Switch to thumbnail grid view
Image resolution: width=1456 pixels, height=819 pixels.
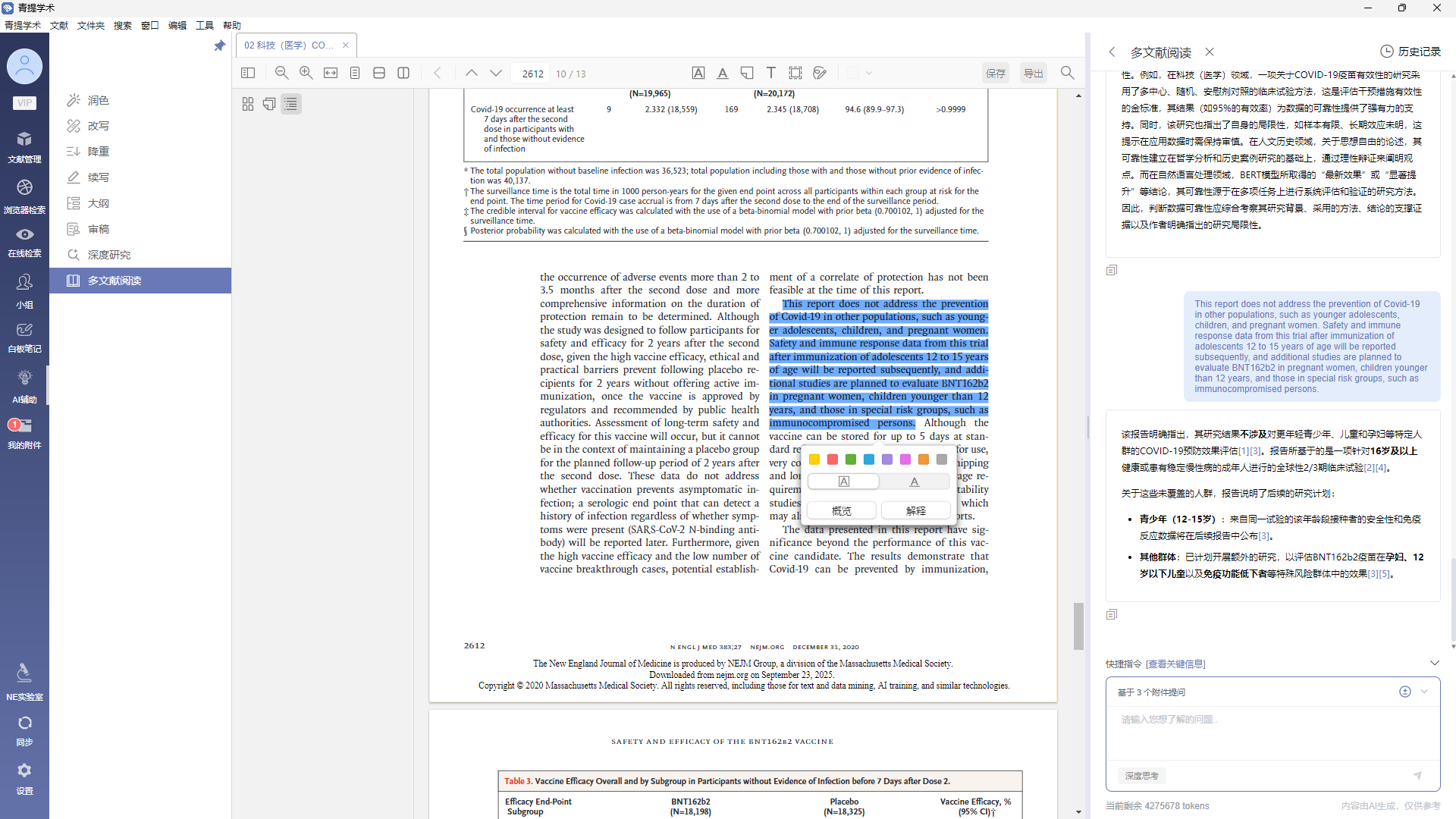248,104
